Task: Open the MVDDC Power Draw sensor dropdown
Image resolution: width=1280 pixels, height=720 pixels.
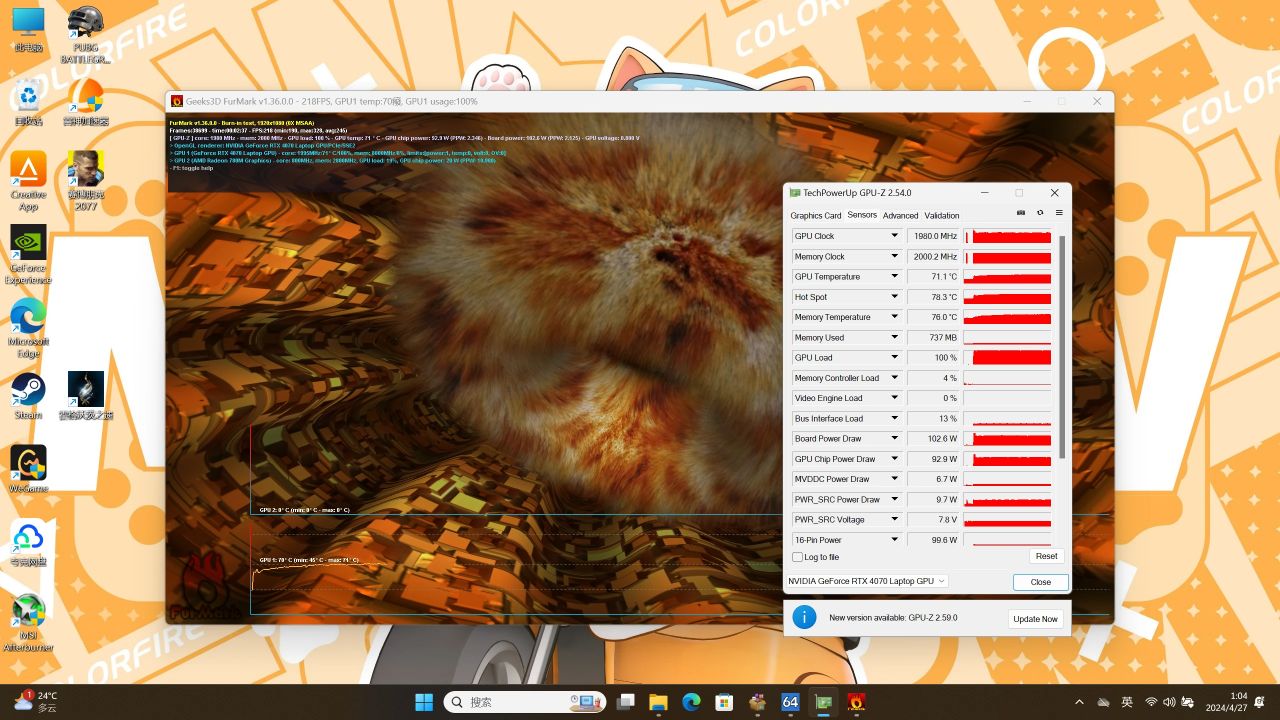Action: (x=895, y=479)
